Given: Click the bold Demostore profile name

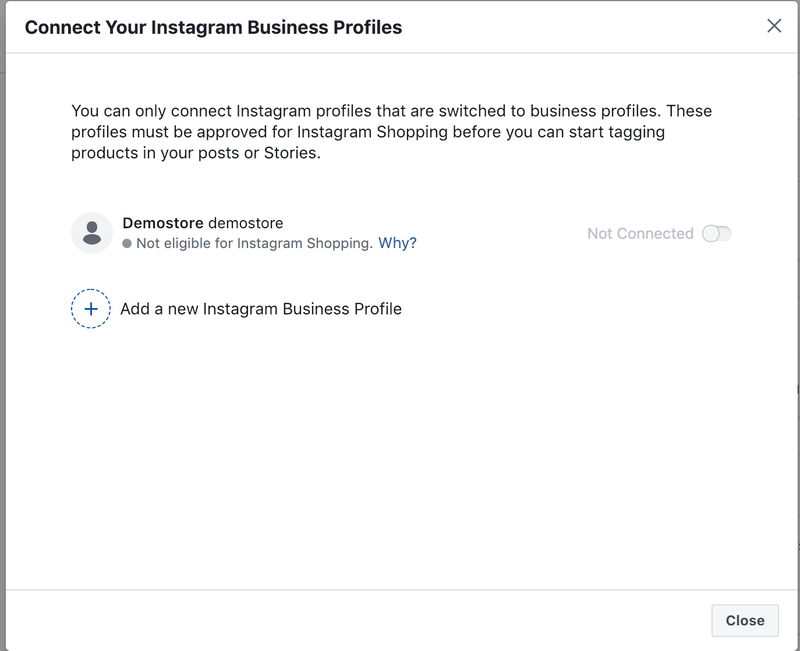Looking at the screenshot, I should click(x=162, y=223).
